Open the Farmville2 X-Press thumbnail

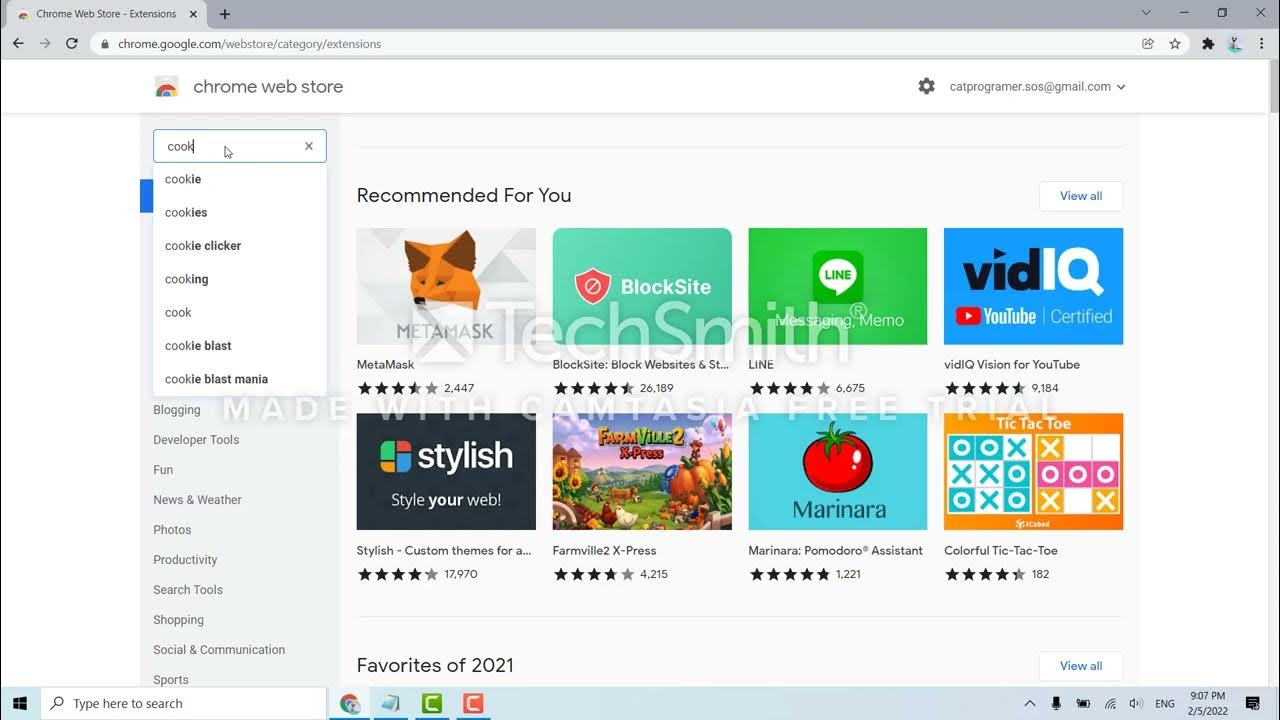click(642, 472)
